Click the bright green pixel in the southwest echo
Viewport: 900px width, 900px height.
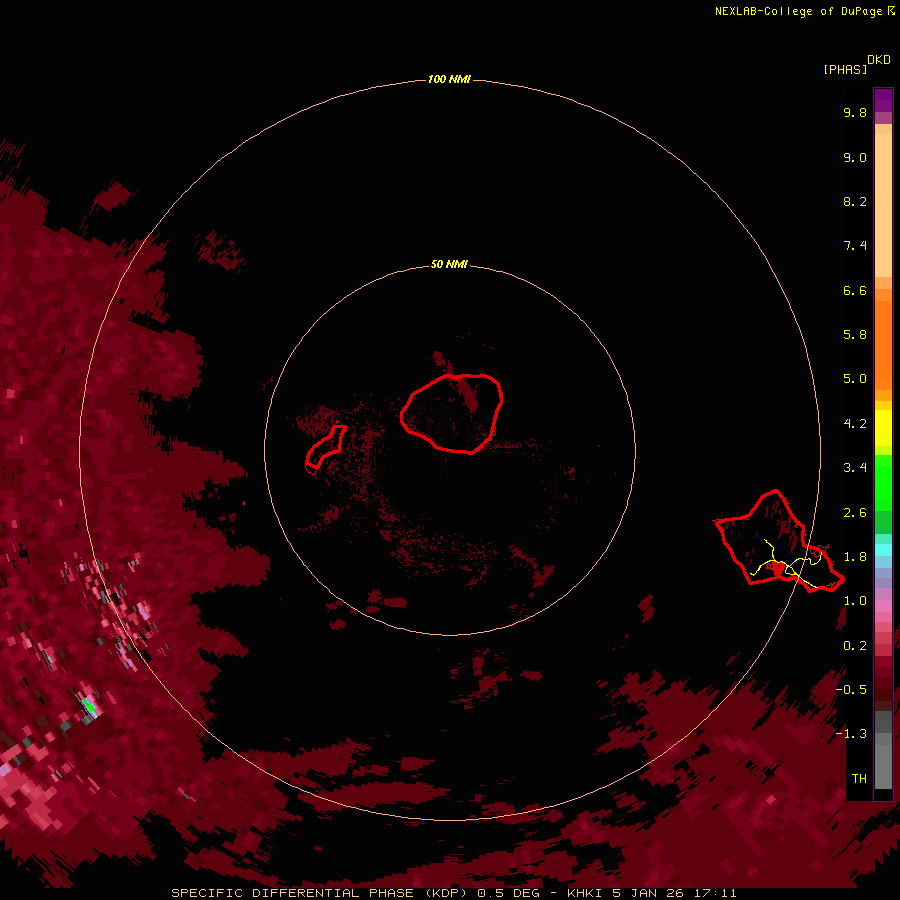click(88, 705)
